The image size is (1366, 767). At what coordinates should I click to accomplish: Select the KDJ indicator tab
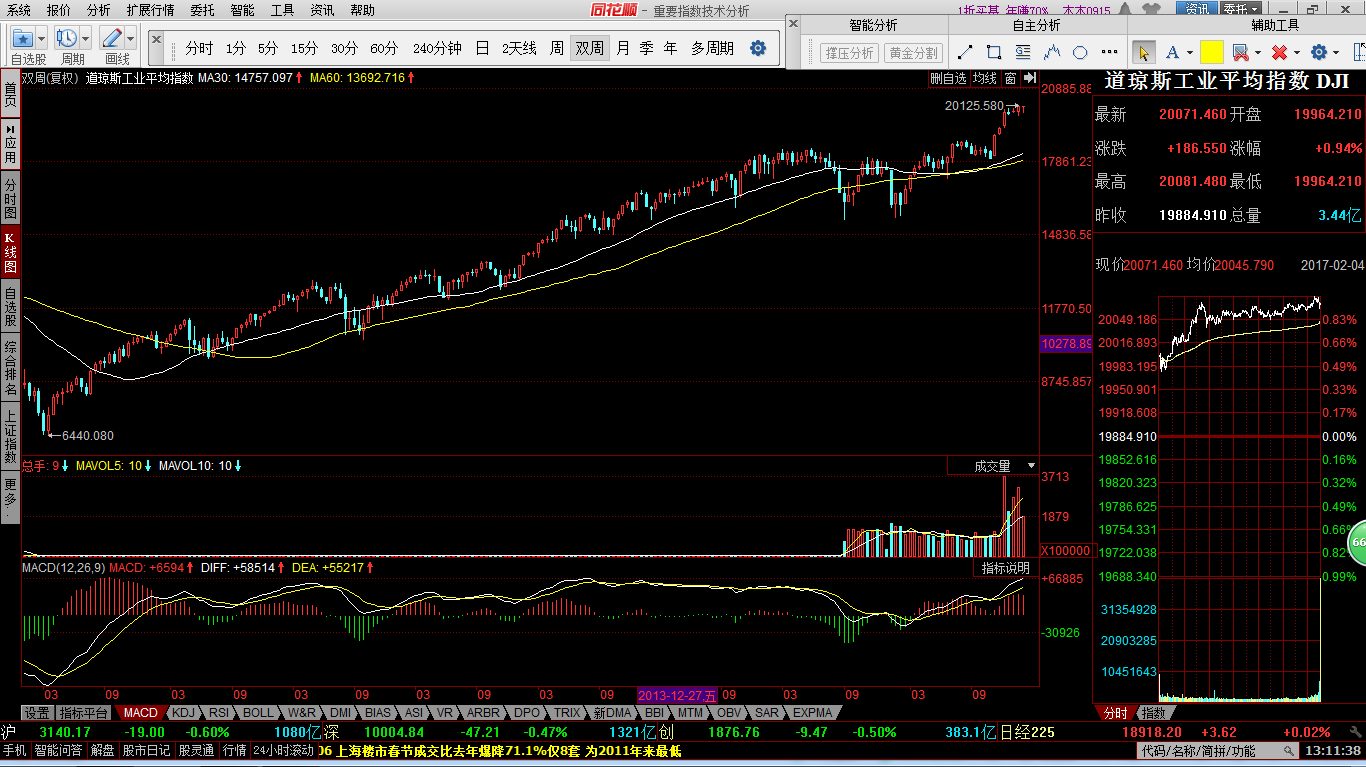[183, 713]
